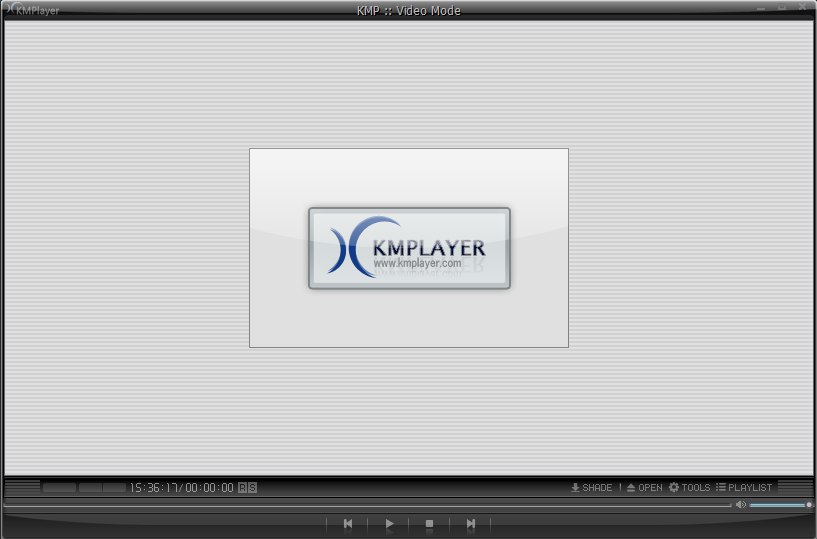
Task: Click the KMP :: Video Mode title
Action: pyautogui.click(x=408, y=10)
